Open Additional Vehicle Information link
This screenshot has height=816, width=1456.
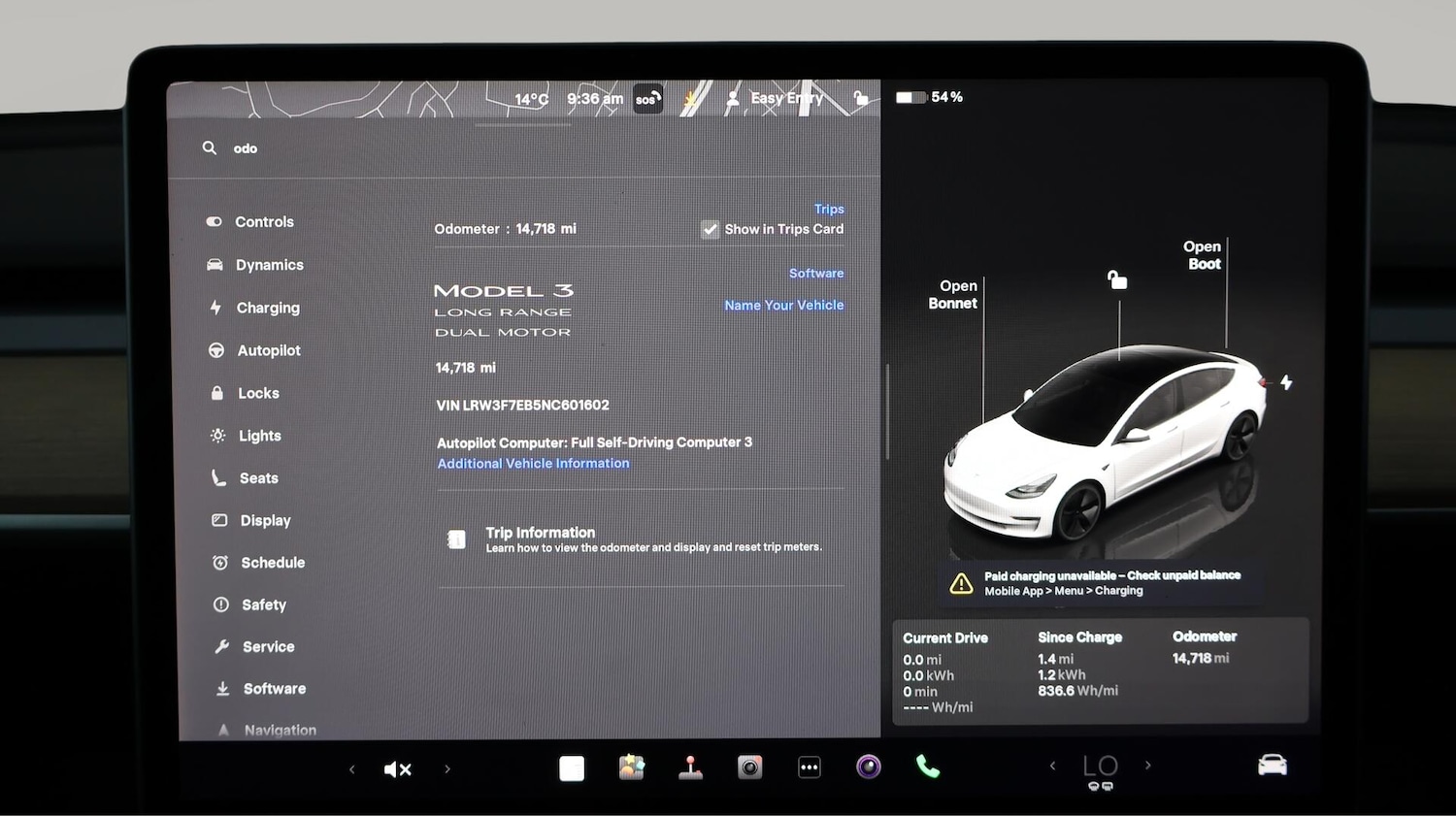pos(533,464)
